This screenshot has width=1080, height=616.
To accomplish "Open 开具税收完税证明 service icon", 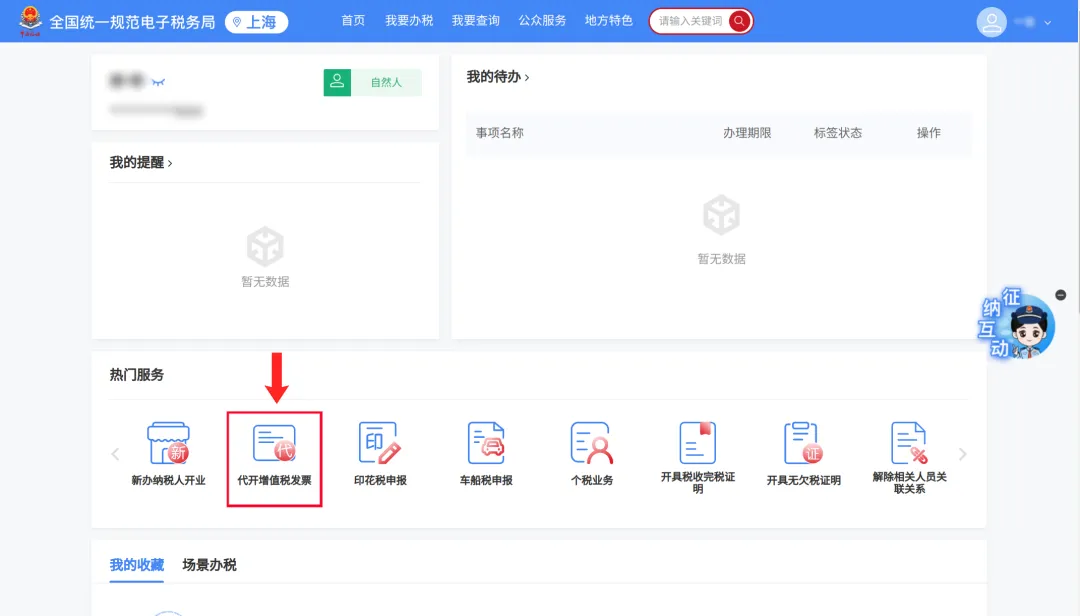I will (x=698, y=443).
